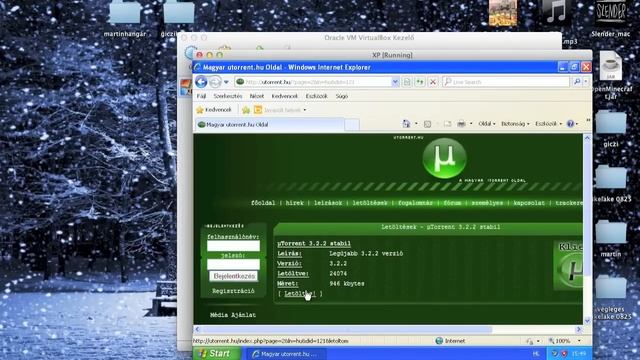Open the Fájl menu
This screenshot has width=640, height=360.
coord(201,96)
